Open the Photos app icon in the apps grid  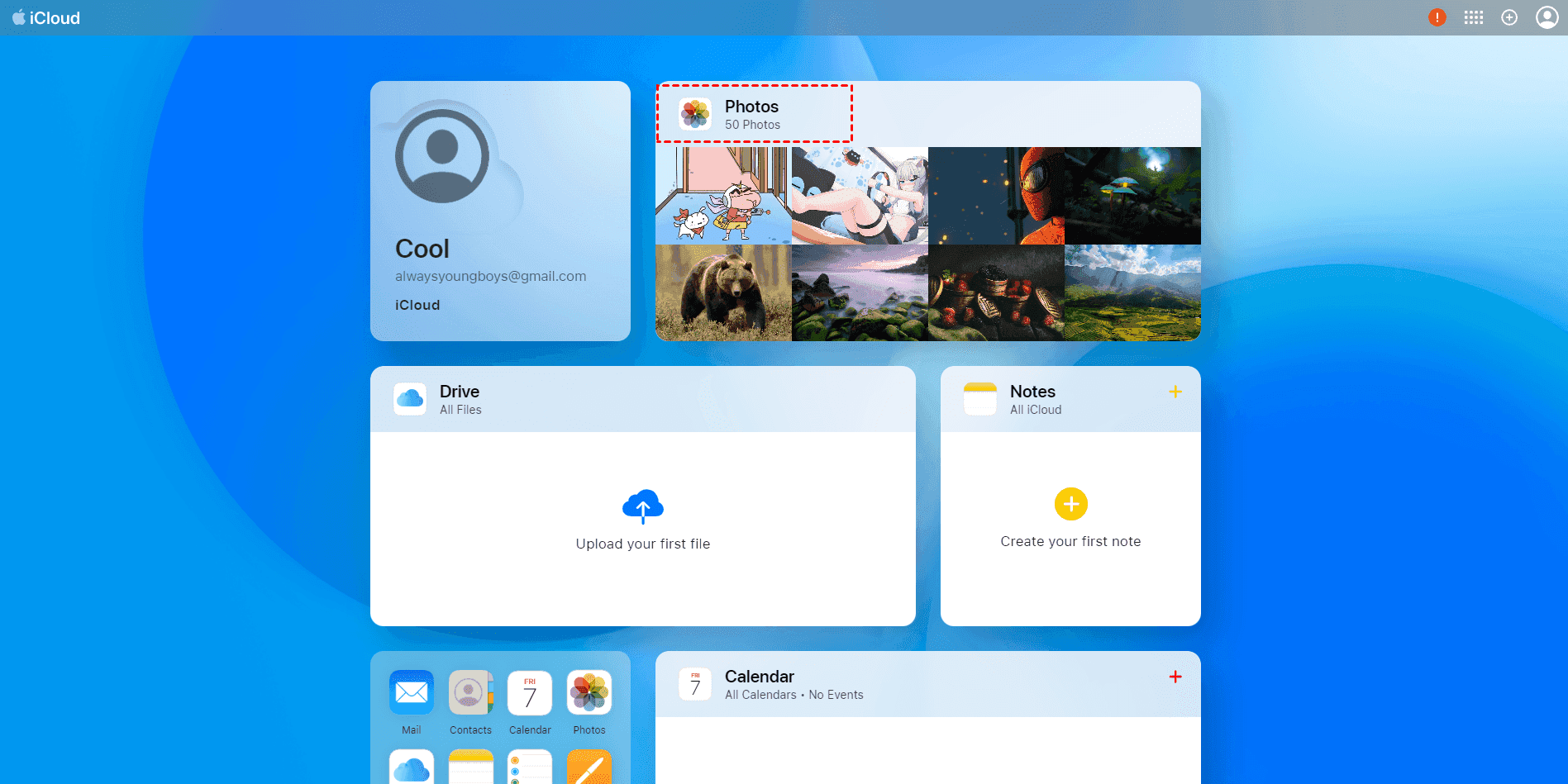(589, 692)
